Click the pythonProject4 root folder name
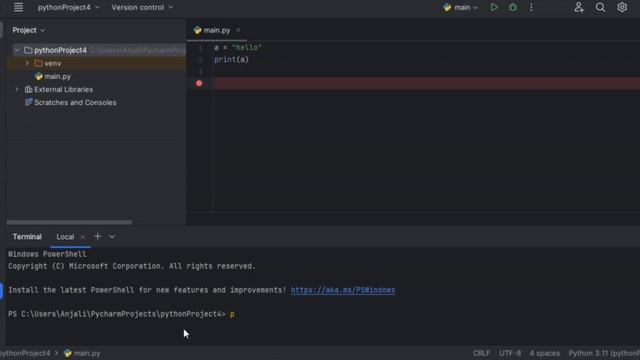 pyautogui.click(x=60, y=50)
